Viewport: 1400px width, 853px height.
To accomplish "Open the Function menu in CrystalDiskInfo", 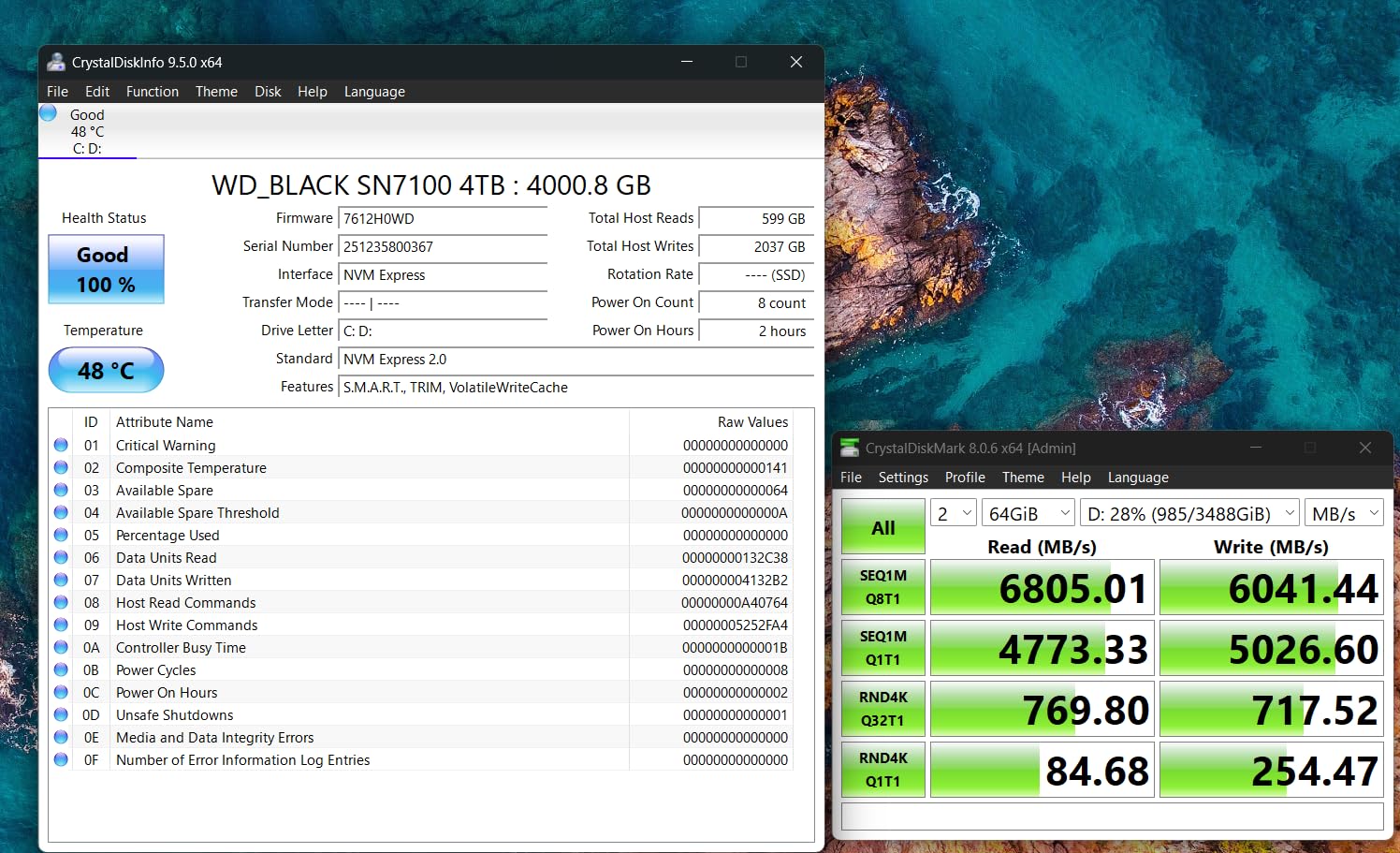I will [152, 91].
